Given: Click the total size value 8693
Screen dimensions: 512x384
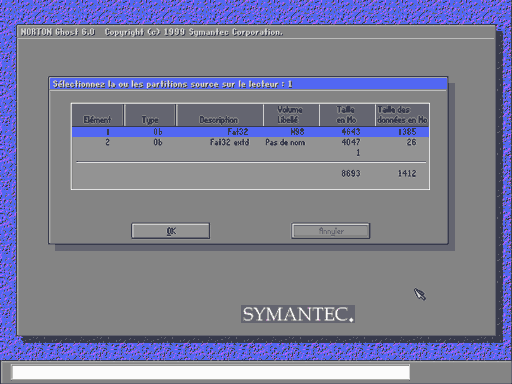Looking at the screenshot, I should pyautogui.click(x=351, y=173).
